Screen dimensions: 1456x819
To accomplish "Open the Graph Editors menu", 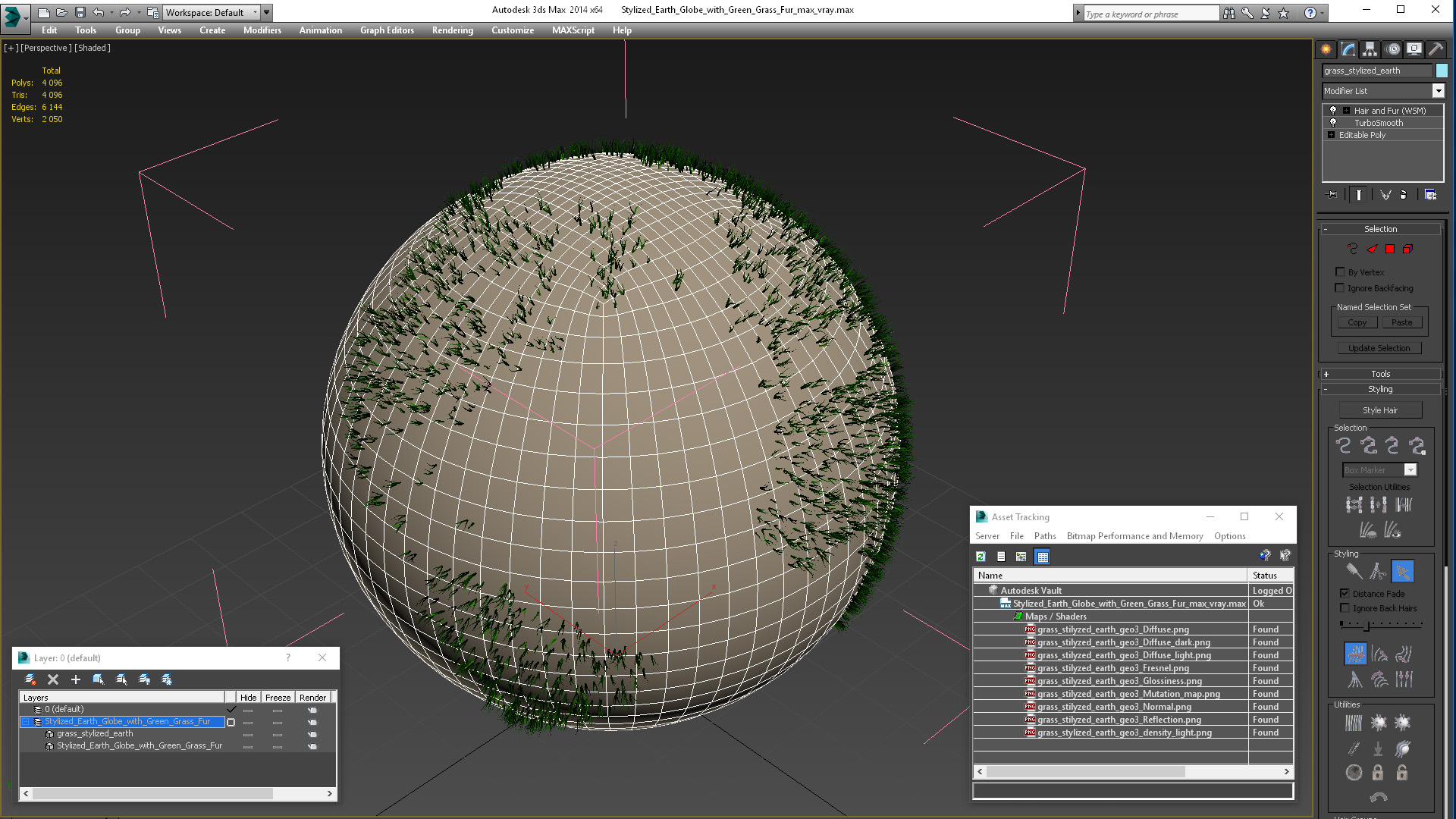I will 387,30.
